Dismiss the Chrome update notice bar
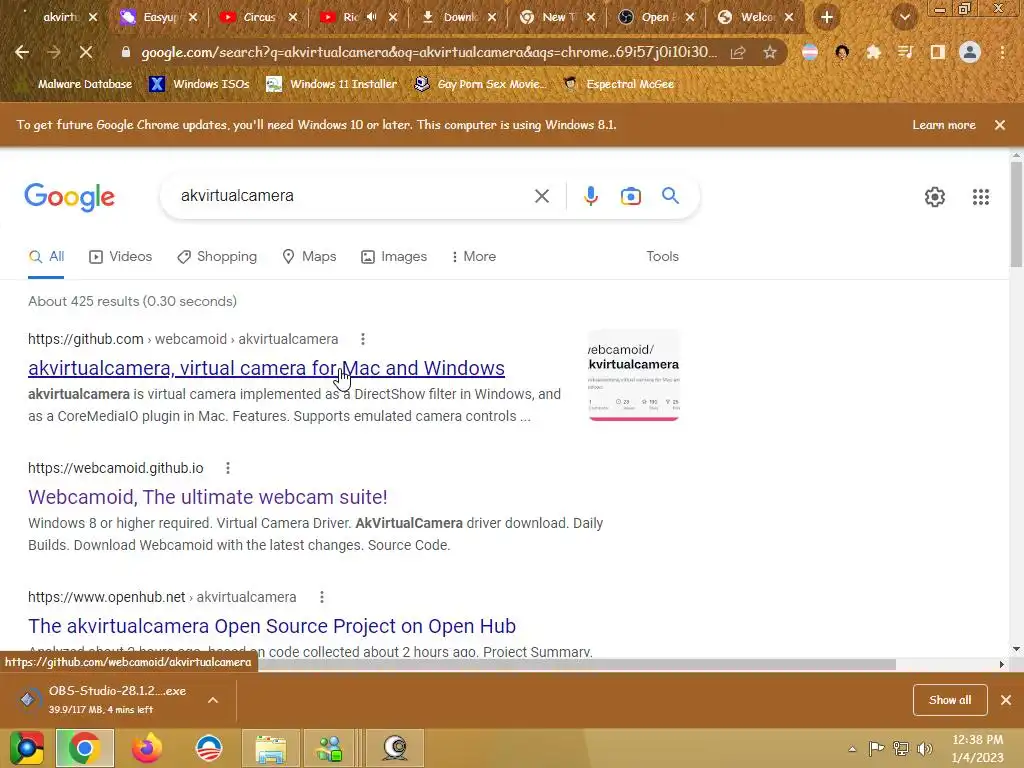 click(x=999, y=125)
